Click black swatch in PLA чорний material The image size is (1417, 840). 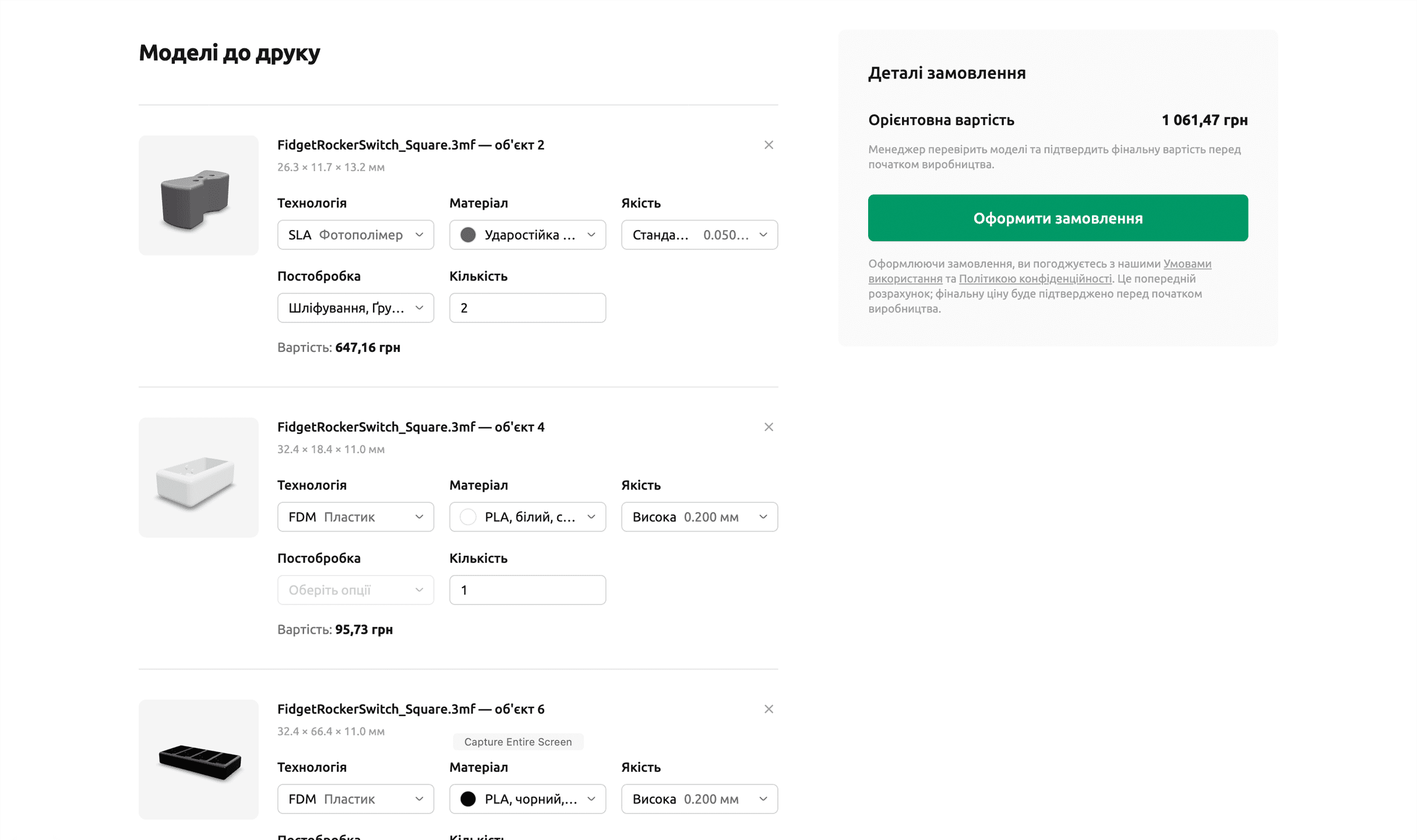[x=468, y=799]
